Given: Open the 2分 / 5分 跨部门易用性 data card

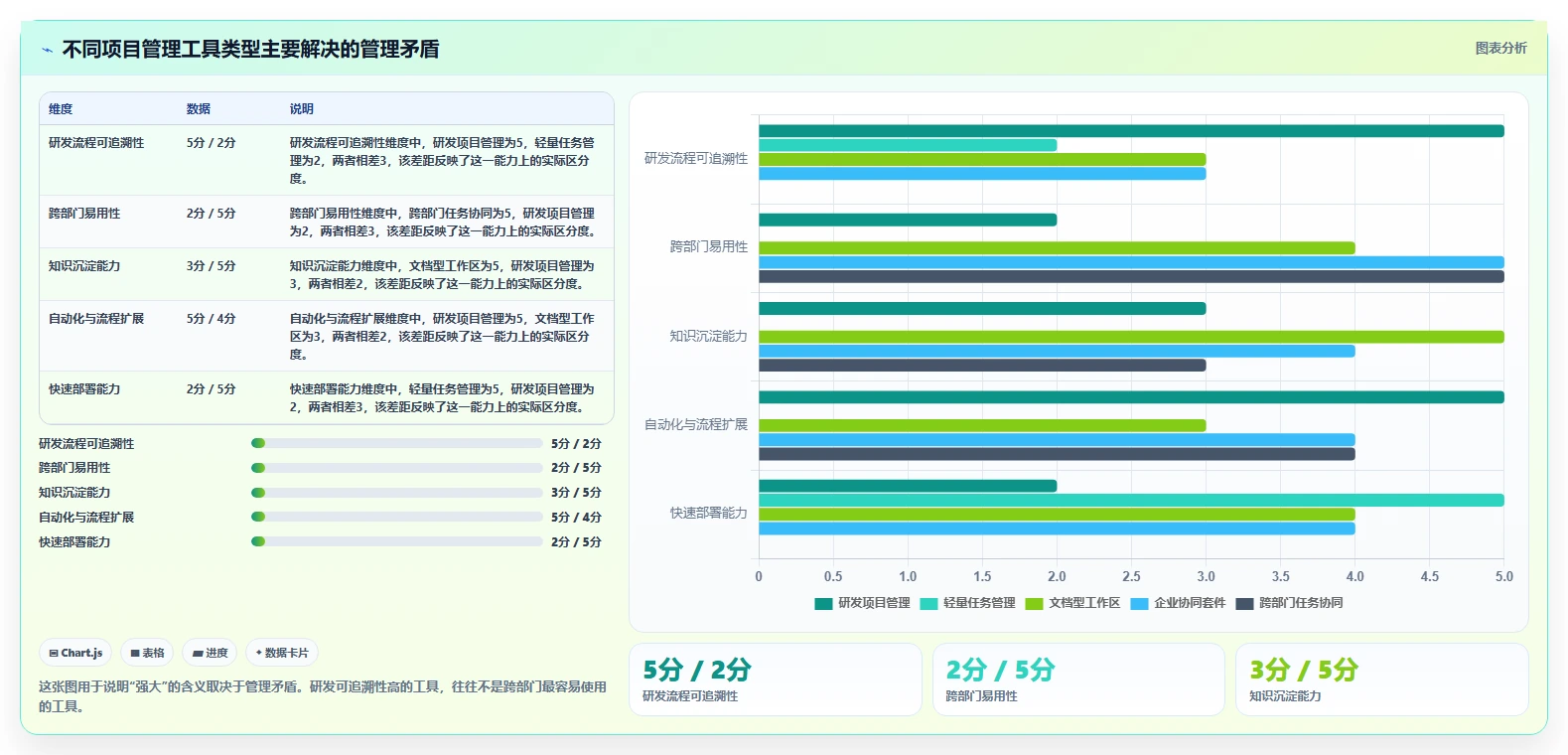Looking at the screenshot, I should [1078, 679].
